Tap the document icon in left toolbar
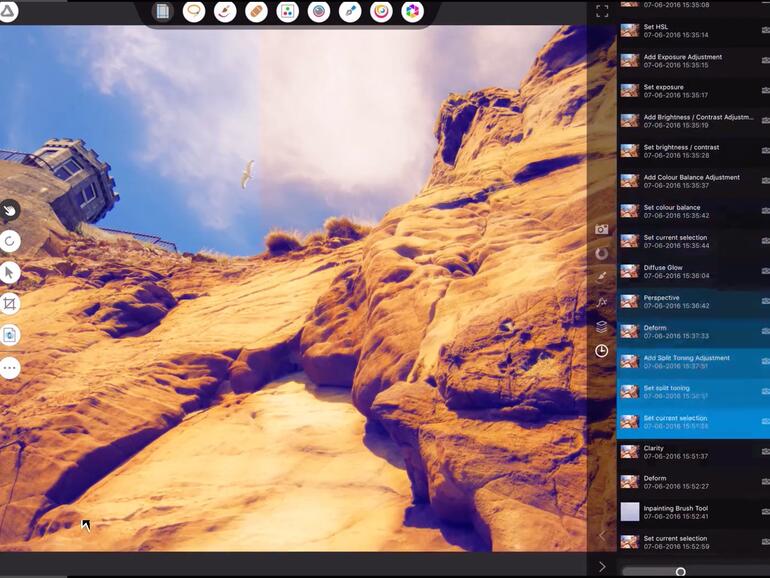The image size is (770, 578). click(x=9, y=335)
